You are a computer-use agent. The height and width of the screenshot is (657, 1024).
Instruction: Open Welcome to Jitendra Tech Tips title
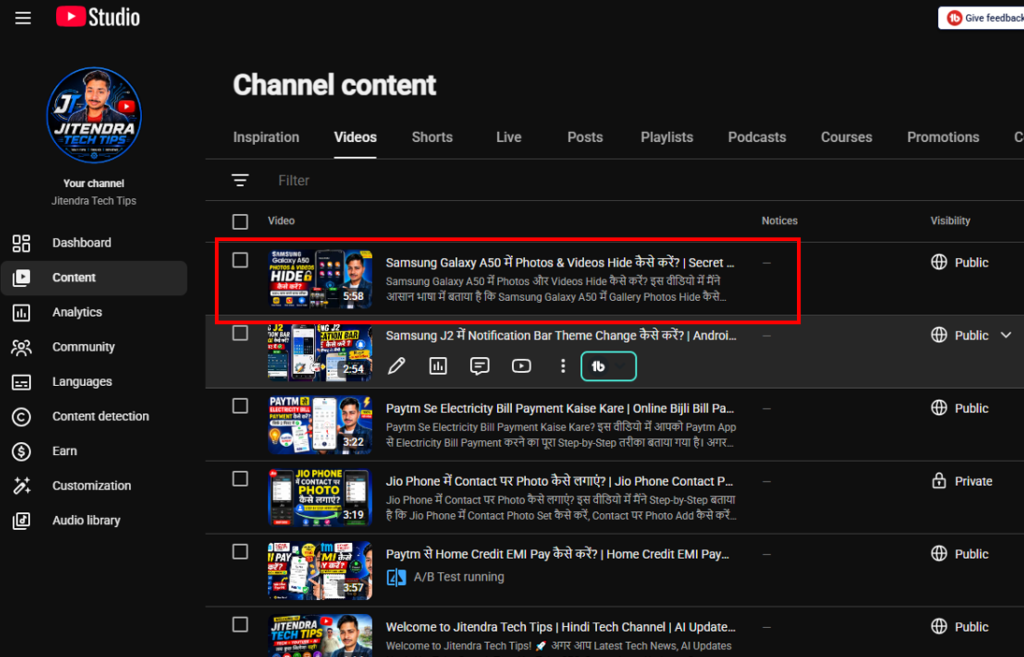560,627
